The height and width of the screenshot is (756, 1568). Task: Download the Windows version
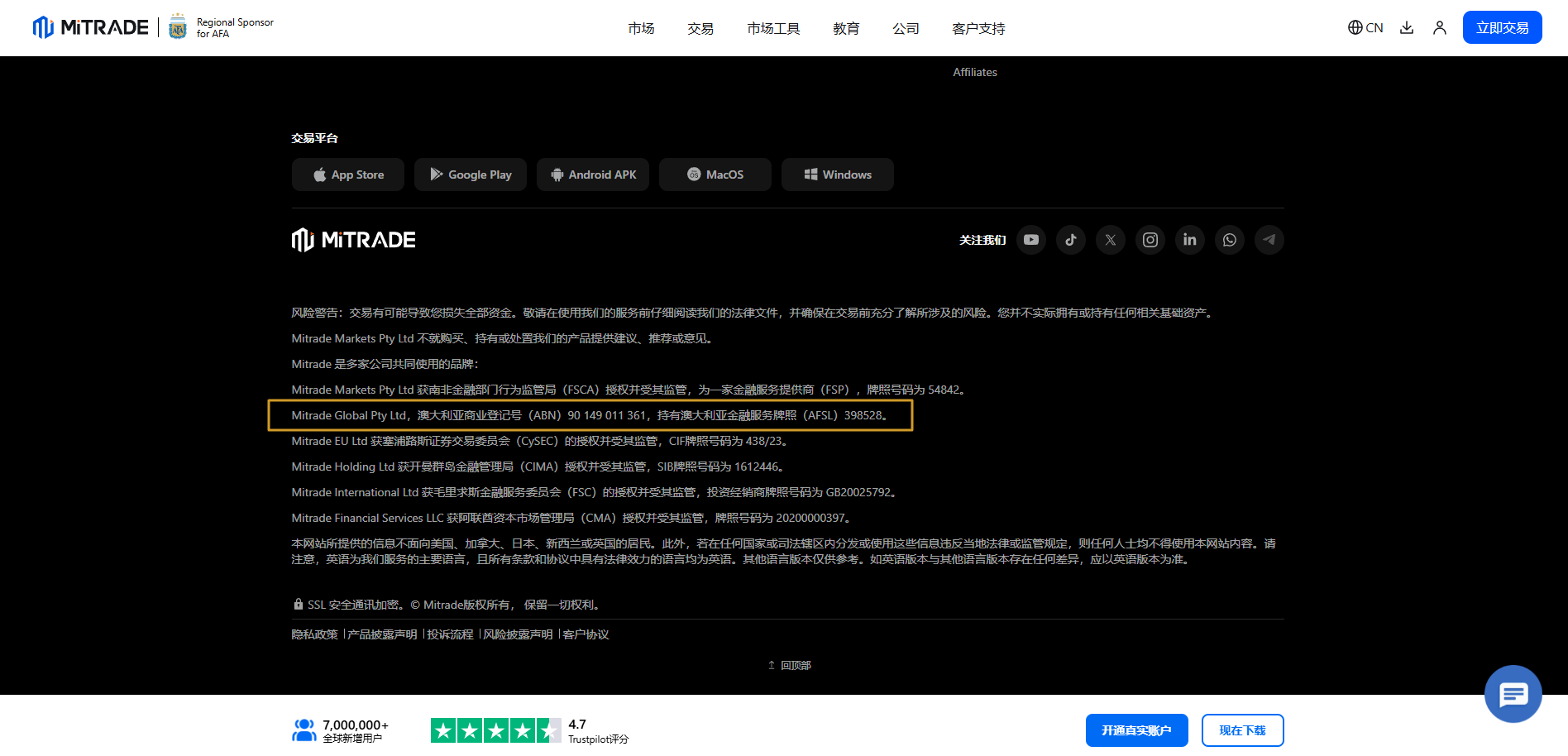838,175
